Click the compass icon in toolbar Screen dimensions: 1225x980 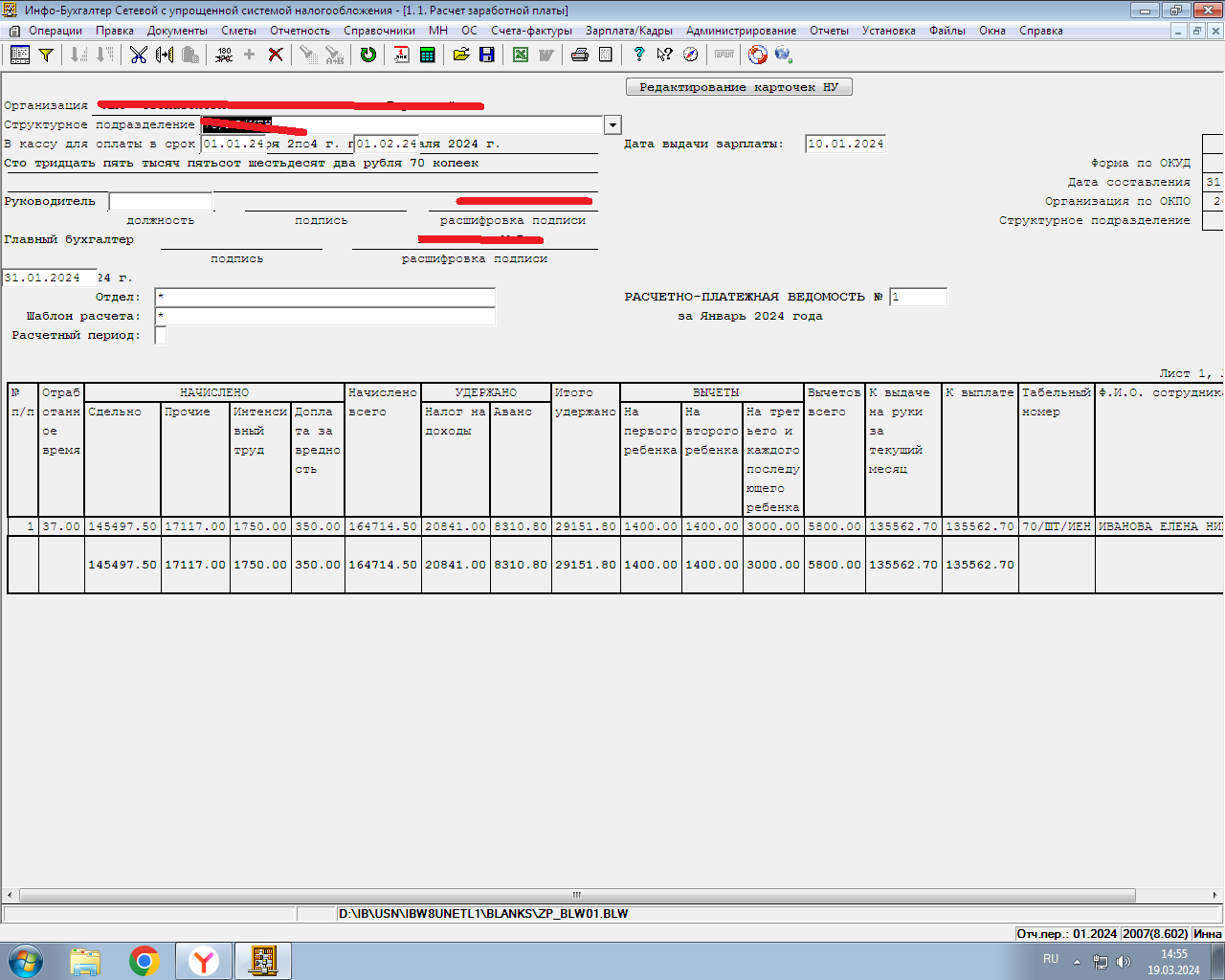[691, 55]
